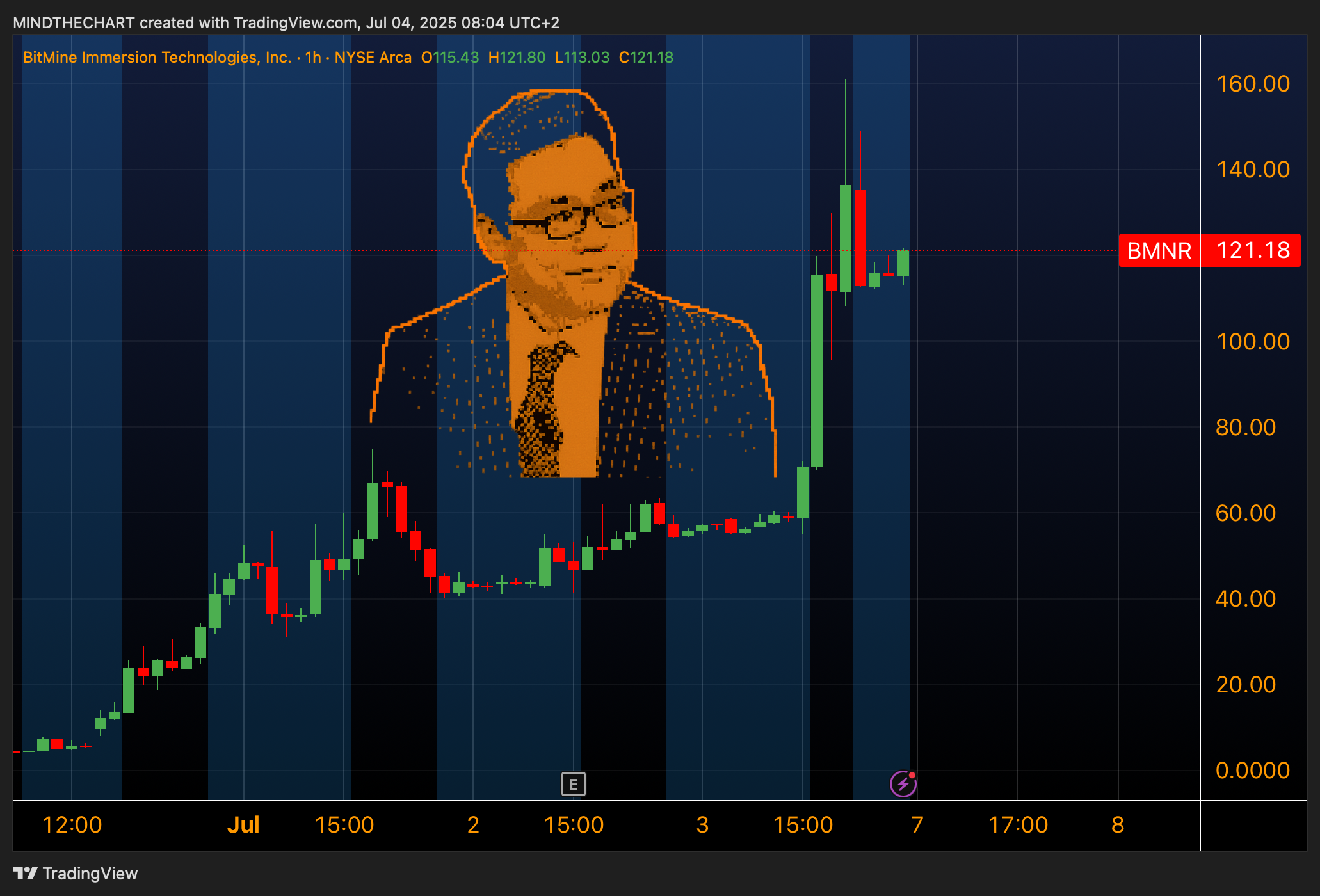Click the BMNR ticker price label
Viewport: 1320px width, 896px height.
[1159, 250]
